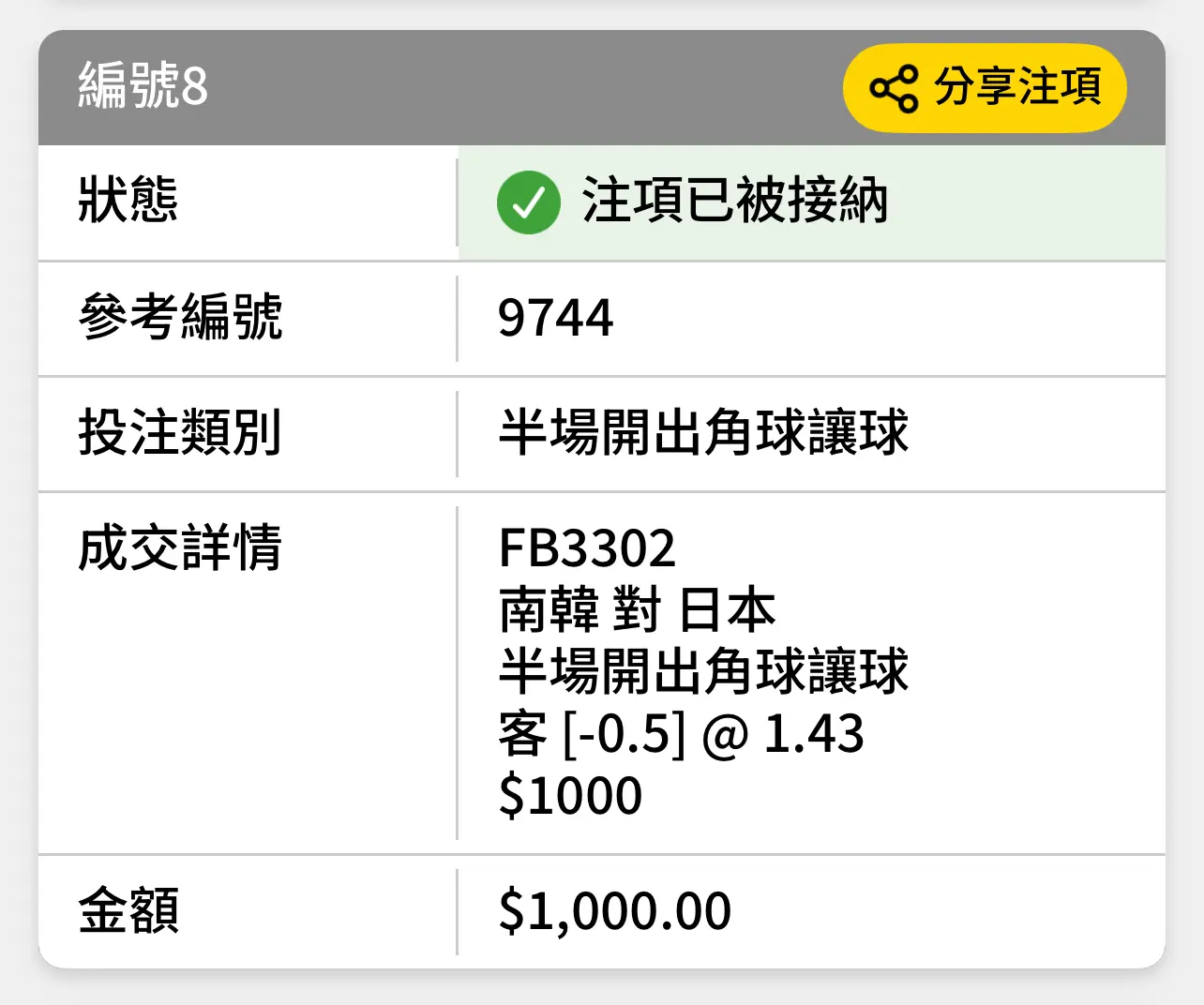1204x1005 pixels.
Task: Click the gray header bar of bet card
Action: pos(602,88)
